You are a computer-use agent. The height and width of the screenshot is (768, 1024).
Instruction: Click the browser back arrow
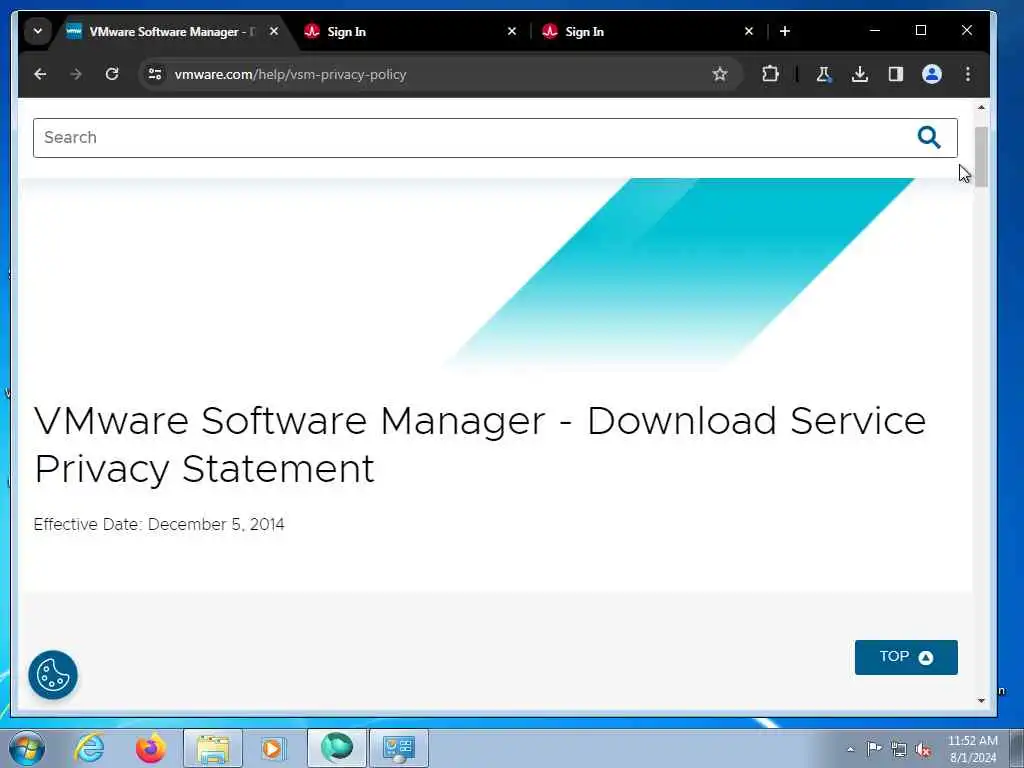40,74
